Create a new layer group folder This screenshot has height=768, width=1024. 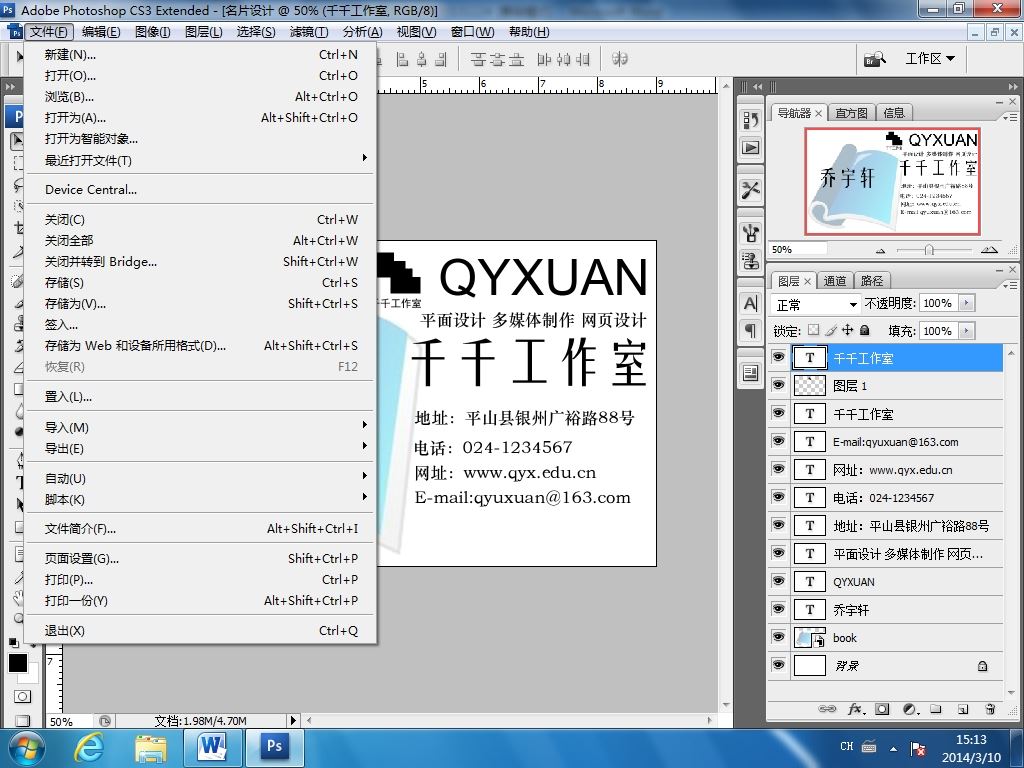(936, 709)
